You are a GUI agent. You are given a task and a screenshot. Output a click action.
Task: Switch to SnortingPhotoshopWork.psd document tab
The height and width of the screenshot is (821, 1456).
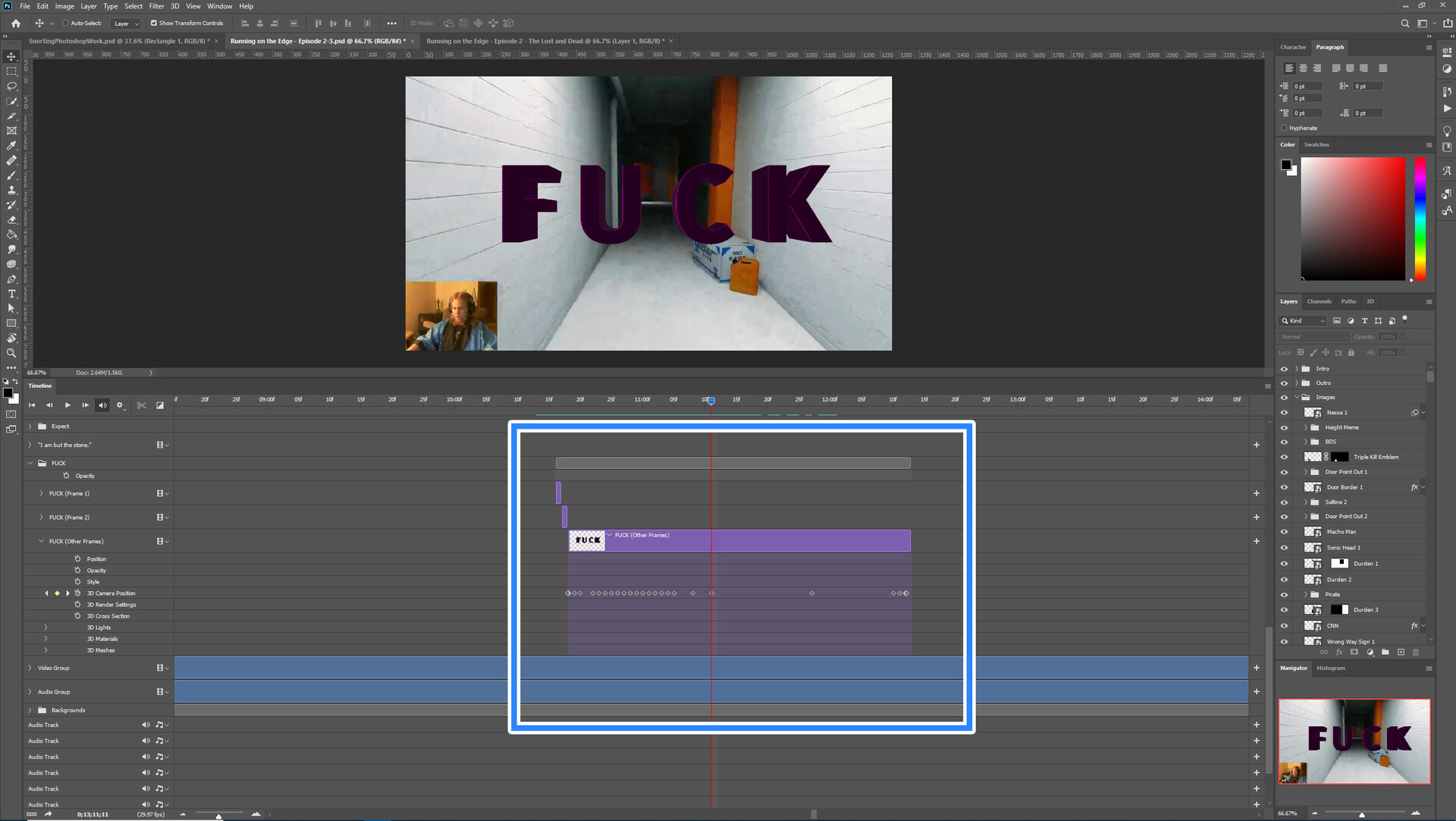pos(119,41)
